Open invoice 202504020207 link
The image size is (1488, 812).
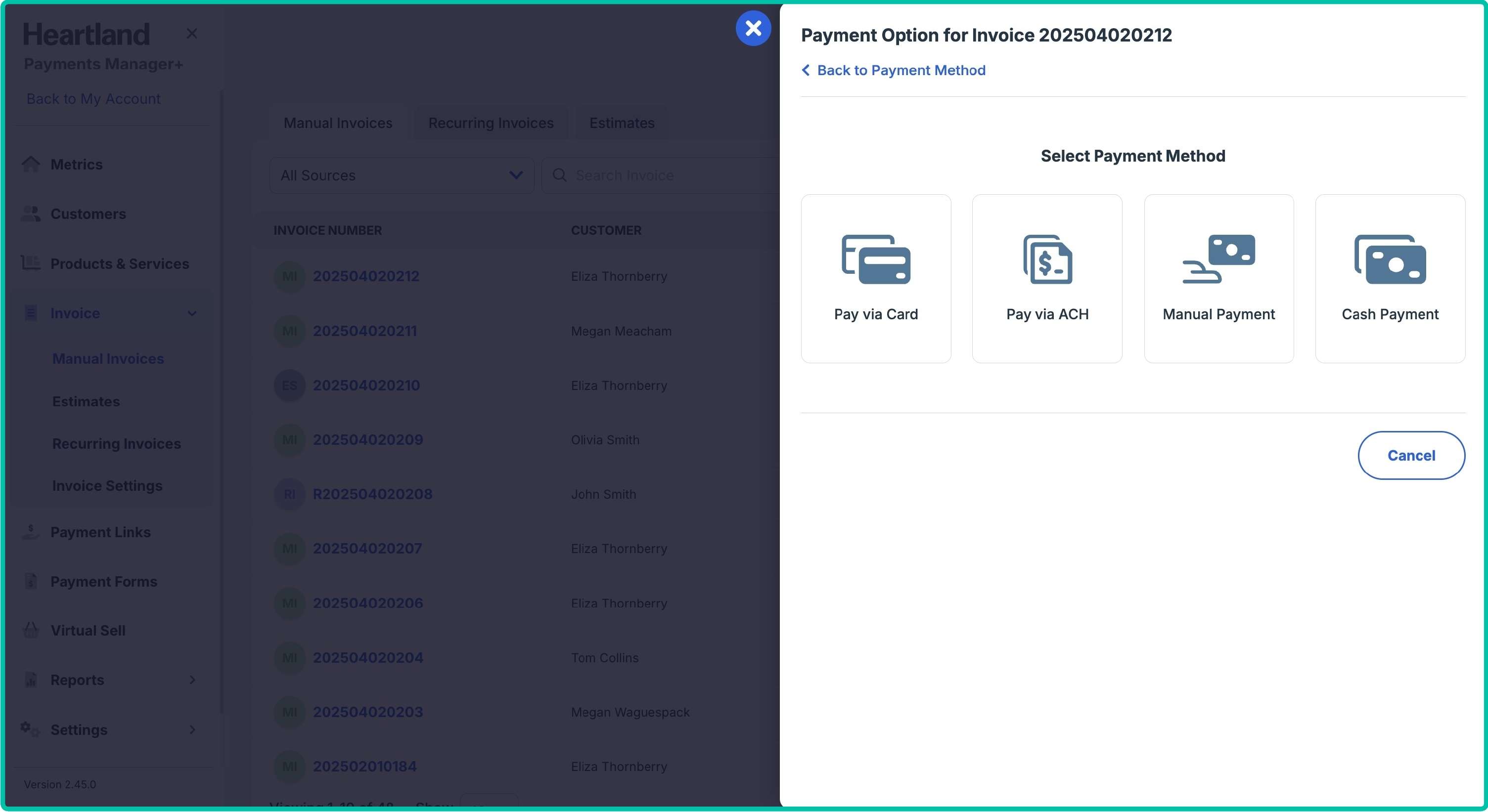point(367,549)
